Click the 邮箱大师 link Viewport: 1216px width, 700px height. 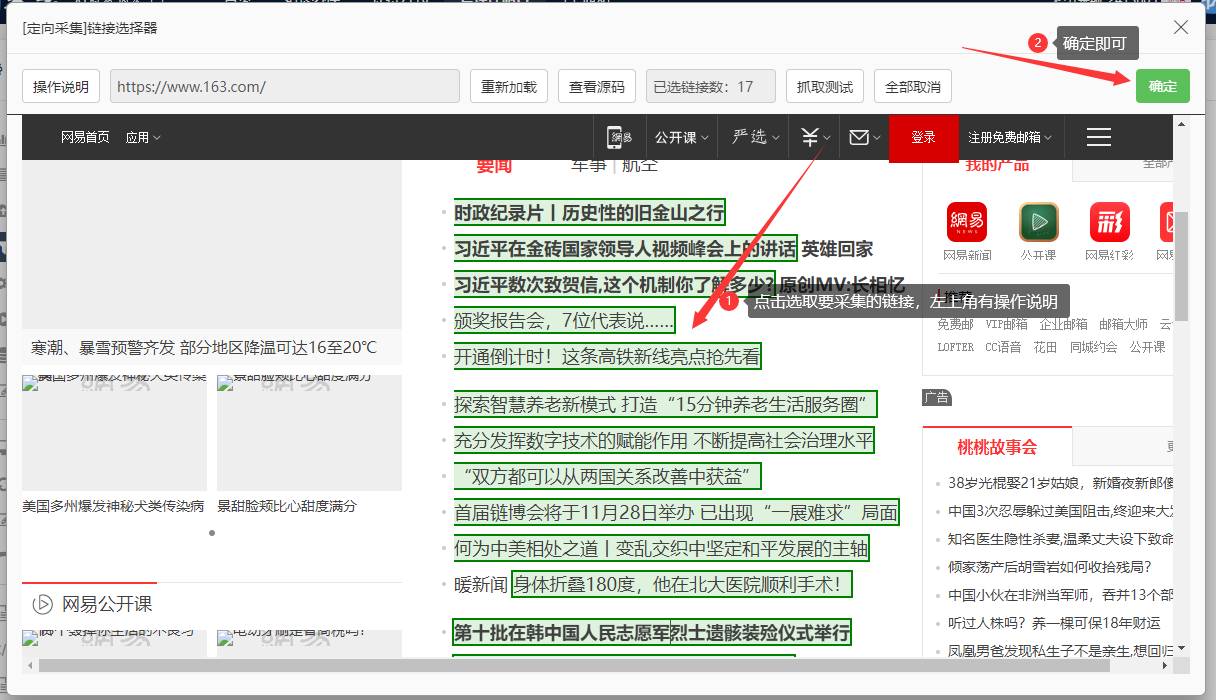[x=1123, y=324]
